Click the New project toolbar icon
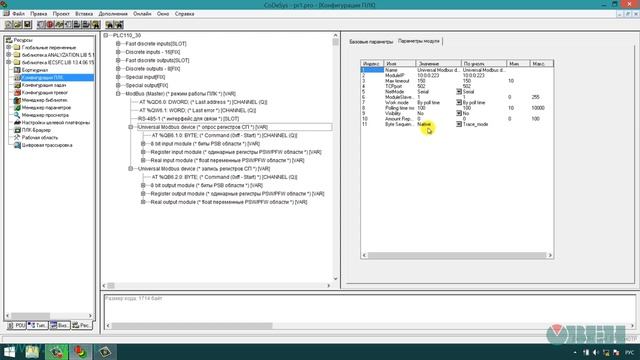Viewport: 640px width, 360px height. coord(9,25)
